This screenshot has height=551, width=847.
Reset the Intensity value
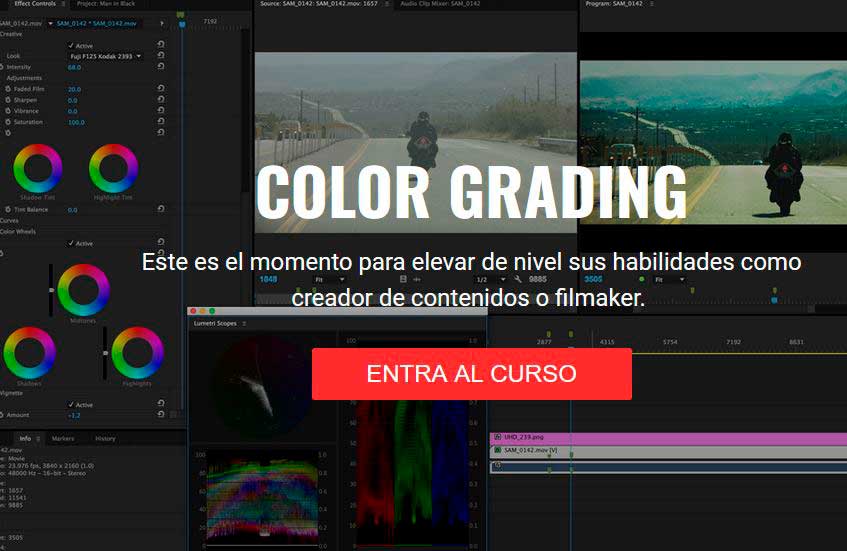point(161,66)
